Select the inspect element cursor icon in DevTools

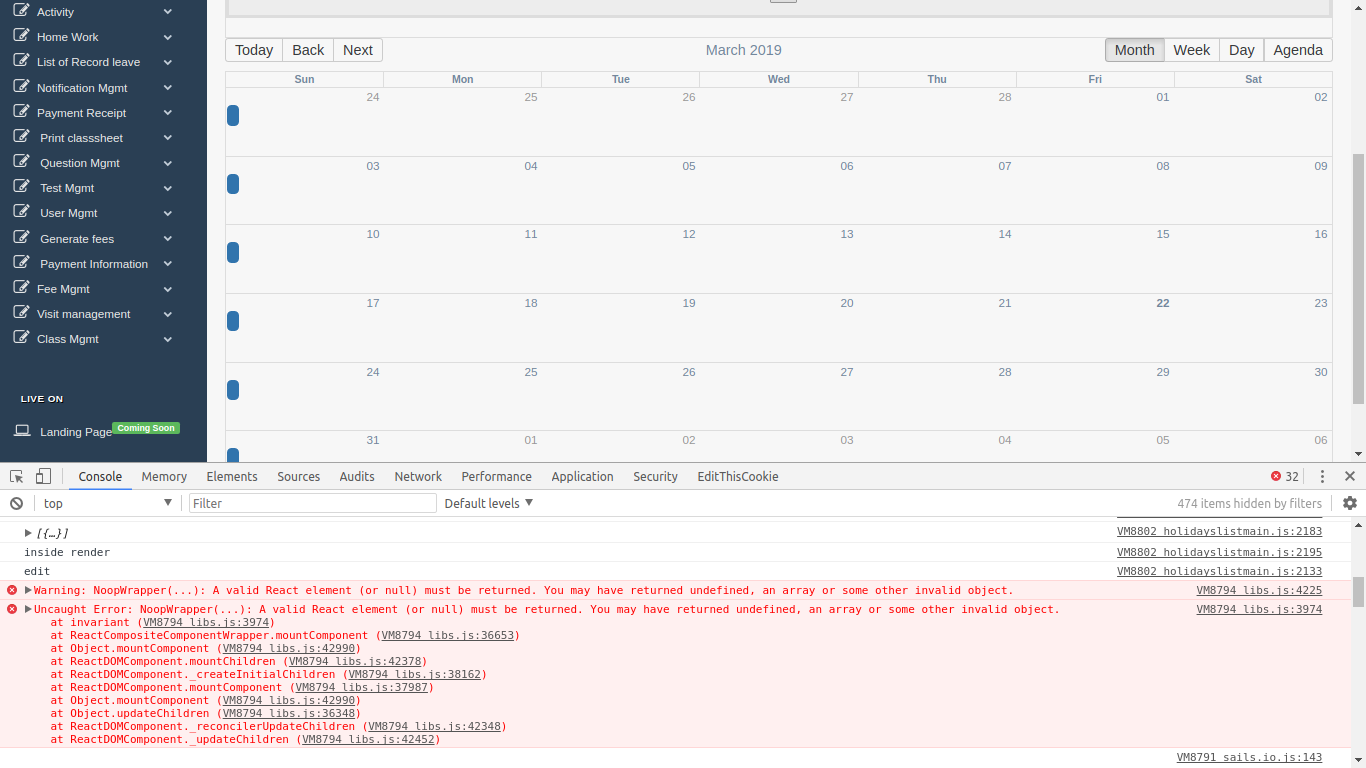15,476
